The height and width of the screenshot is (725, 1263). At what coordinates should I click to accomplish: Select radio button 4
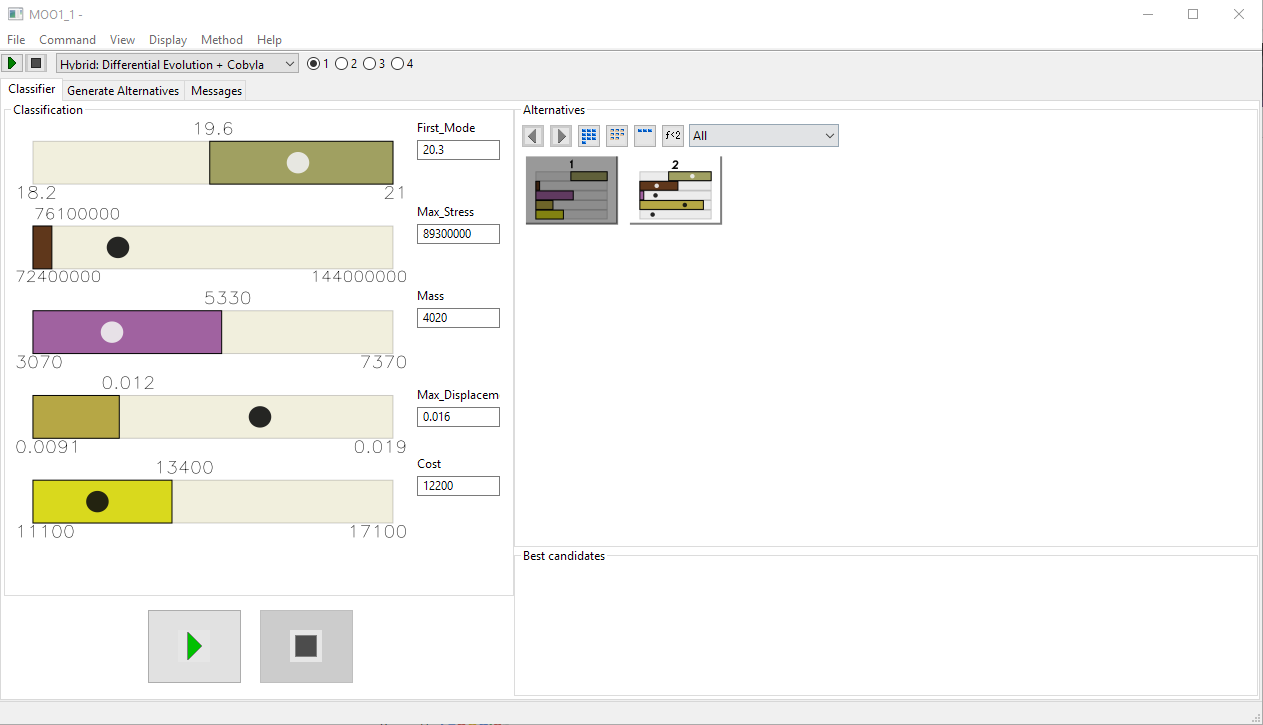click(397, 64)
